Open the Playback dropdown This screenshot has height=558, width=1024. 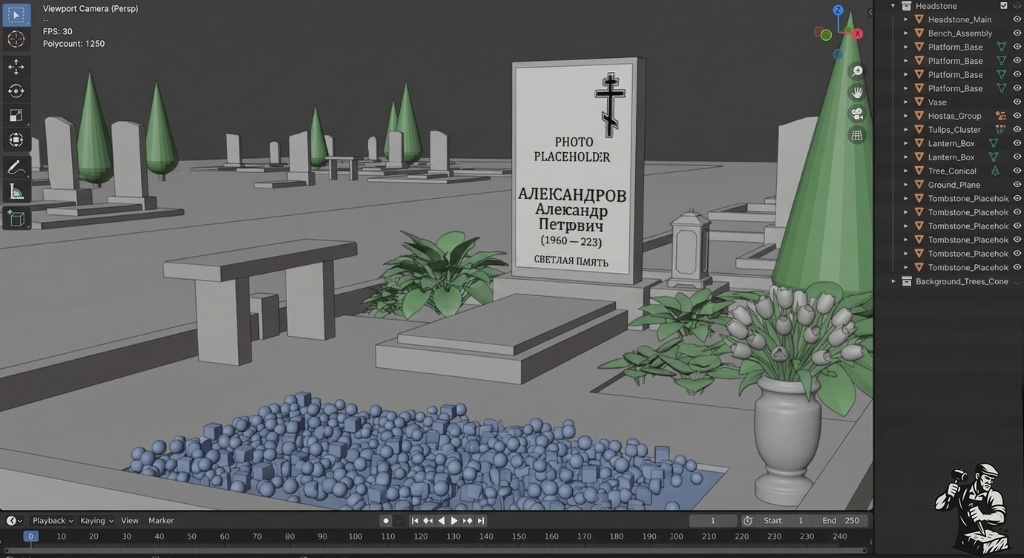[52, 521]
